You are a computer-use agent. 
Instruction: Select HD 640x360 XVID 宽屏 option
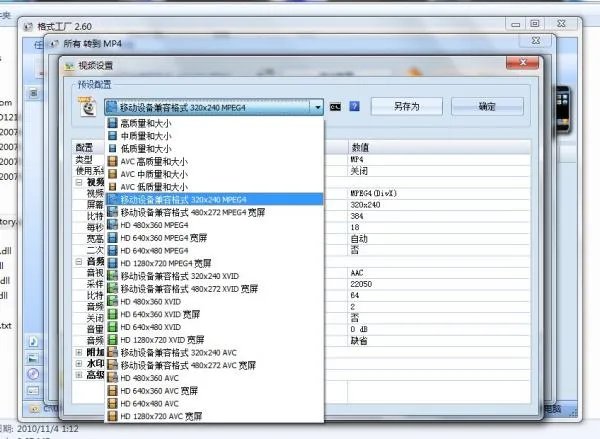tap(214, 314)
